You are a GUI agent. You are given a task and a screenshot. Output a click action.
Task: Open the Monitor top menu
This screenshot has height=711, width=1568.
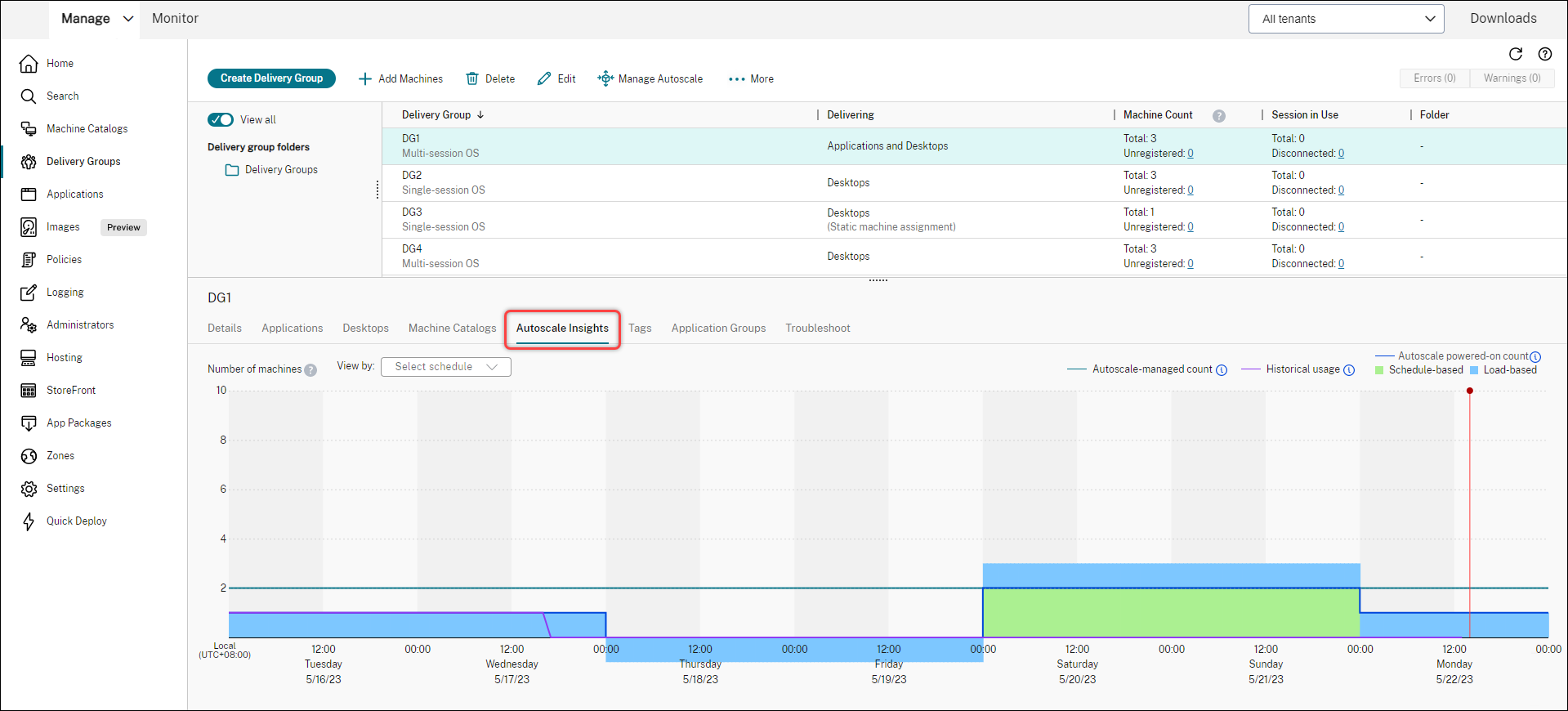tap(175, 19)
